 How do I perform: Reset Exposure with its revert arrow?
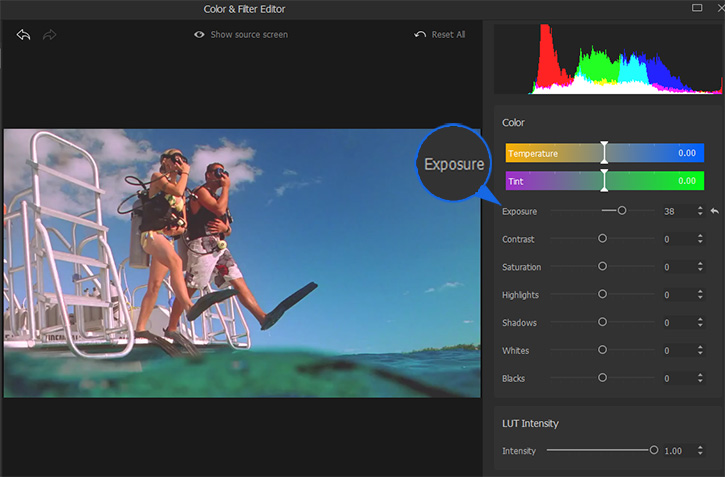[714, 211]
